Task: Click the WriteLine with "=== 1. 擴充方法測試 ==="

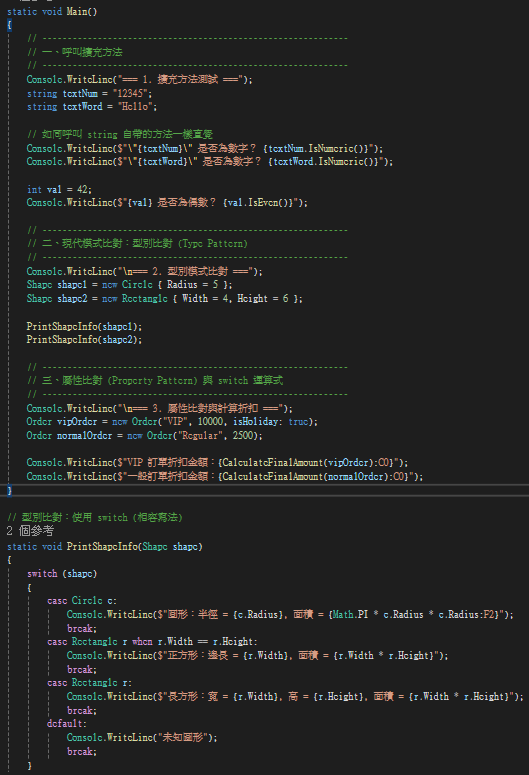Action: tap(139, 80)
